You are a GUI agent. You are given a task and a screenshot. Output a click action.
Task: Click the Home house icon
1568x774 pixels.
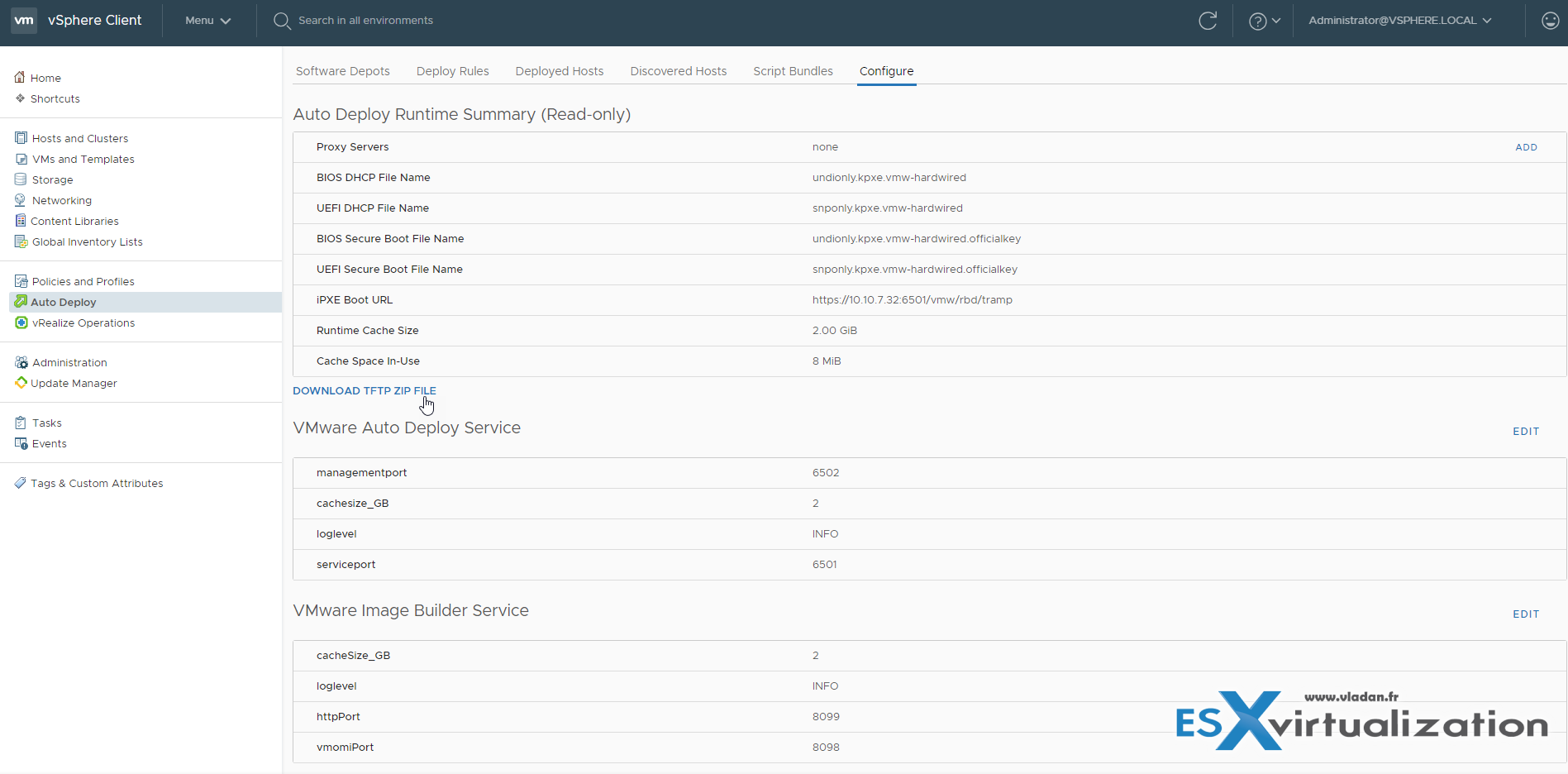20,77
